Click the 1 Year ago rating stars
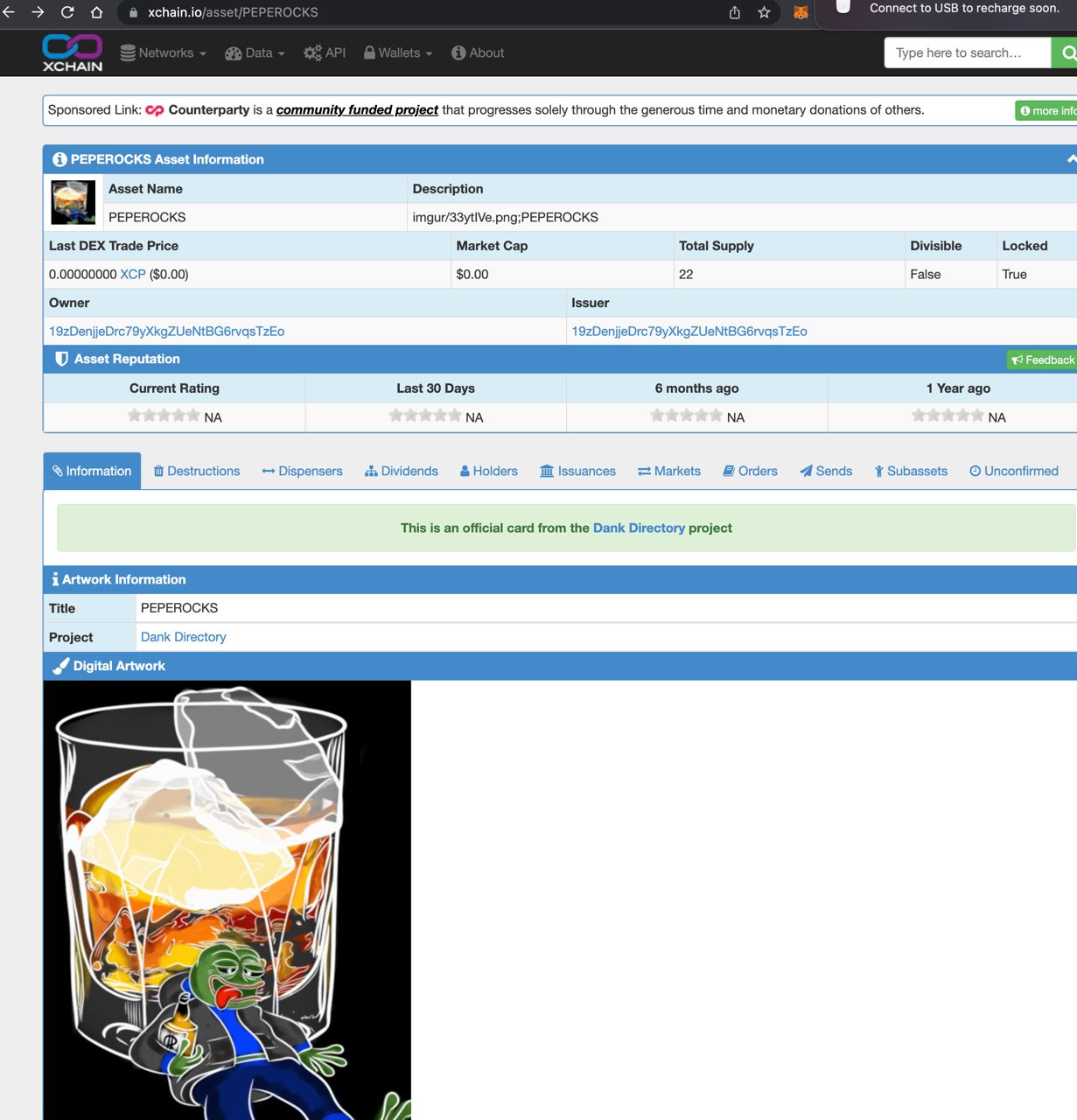 pos(948,416)
